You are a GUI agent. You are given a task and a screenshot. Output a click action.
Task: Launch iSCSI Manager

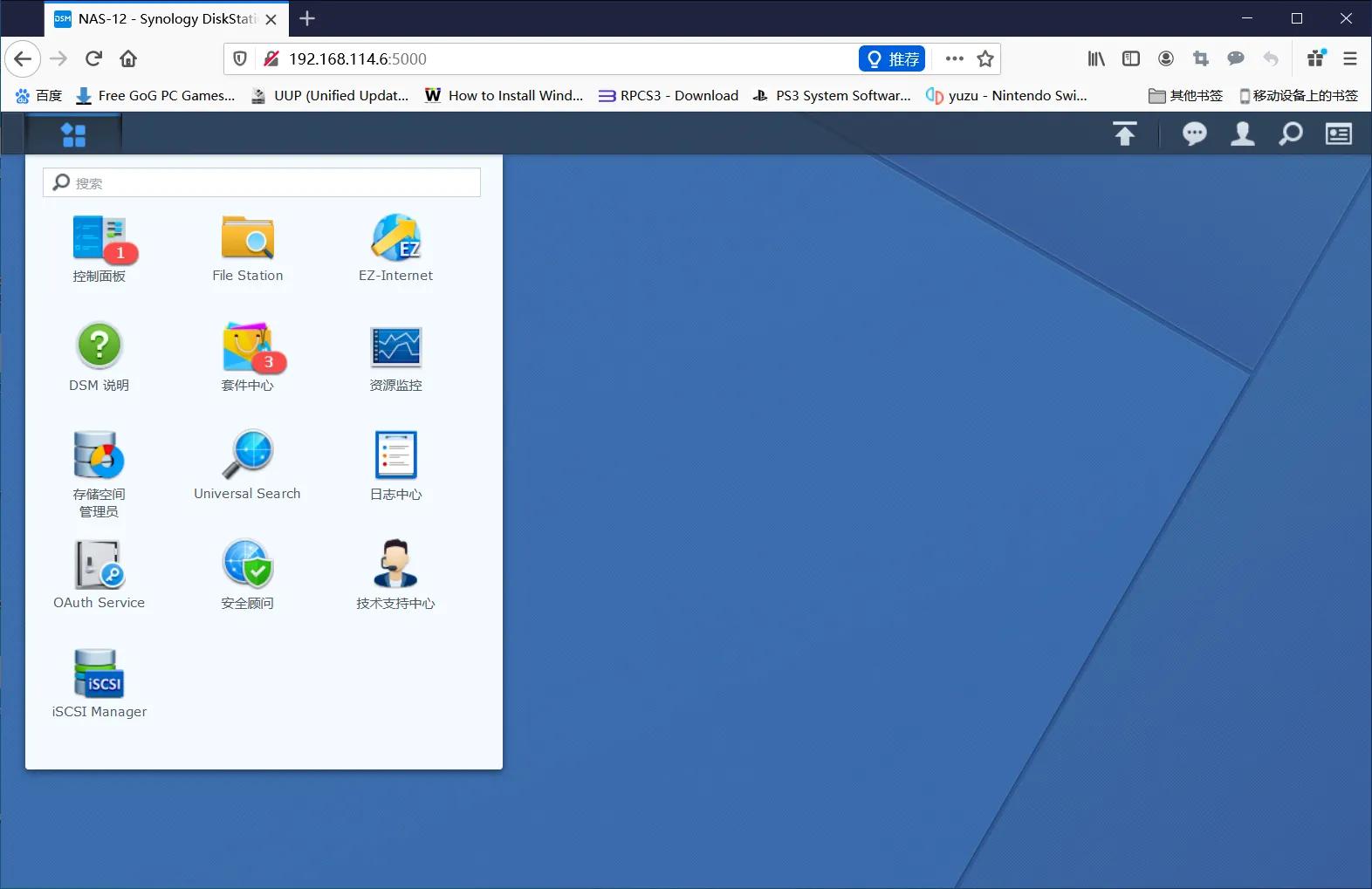coord(99,684)
